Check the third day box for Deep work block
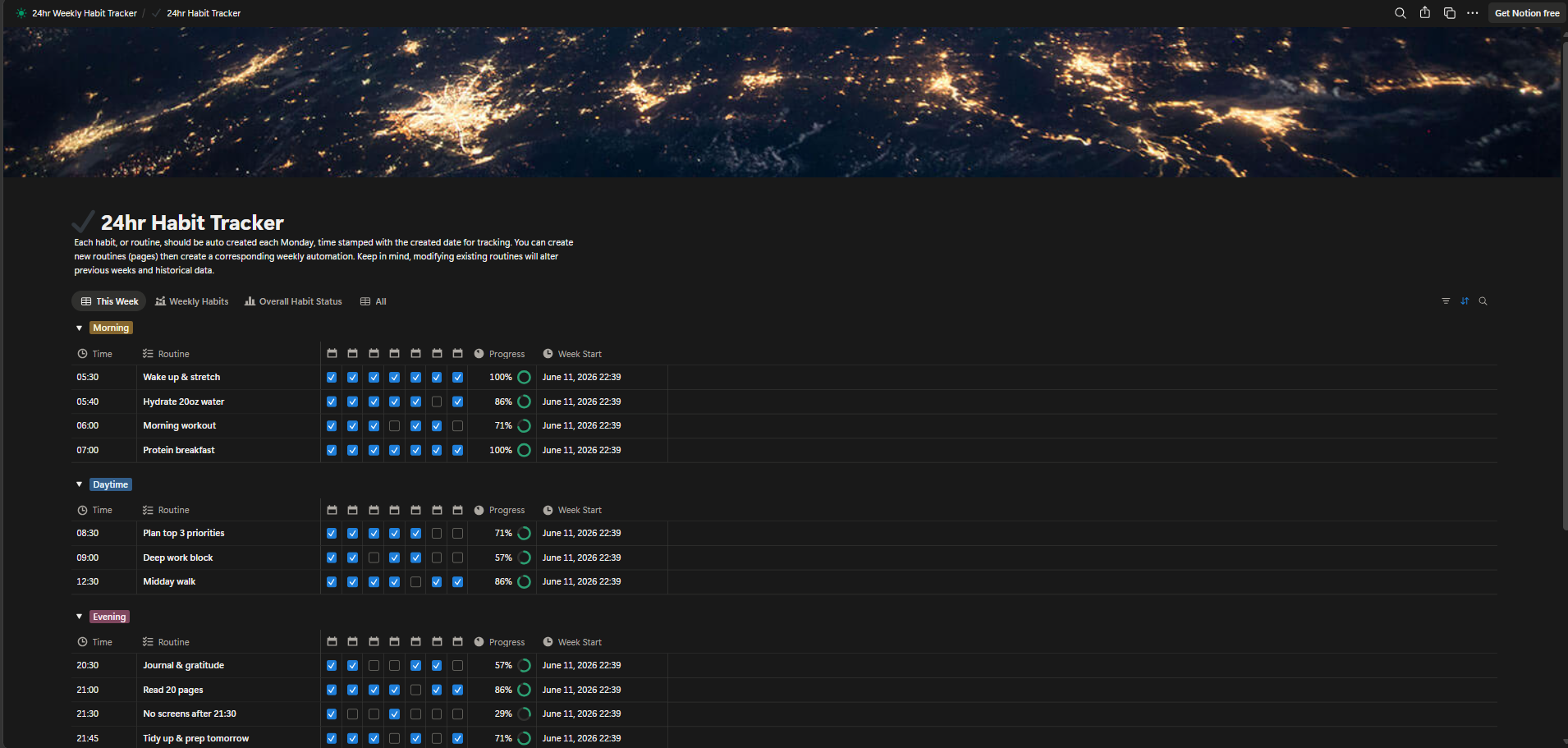Screen dimensions: 1568x748 click(x=374, y=558)
